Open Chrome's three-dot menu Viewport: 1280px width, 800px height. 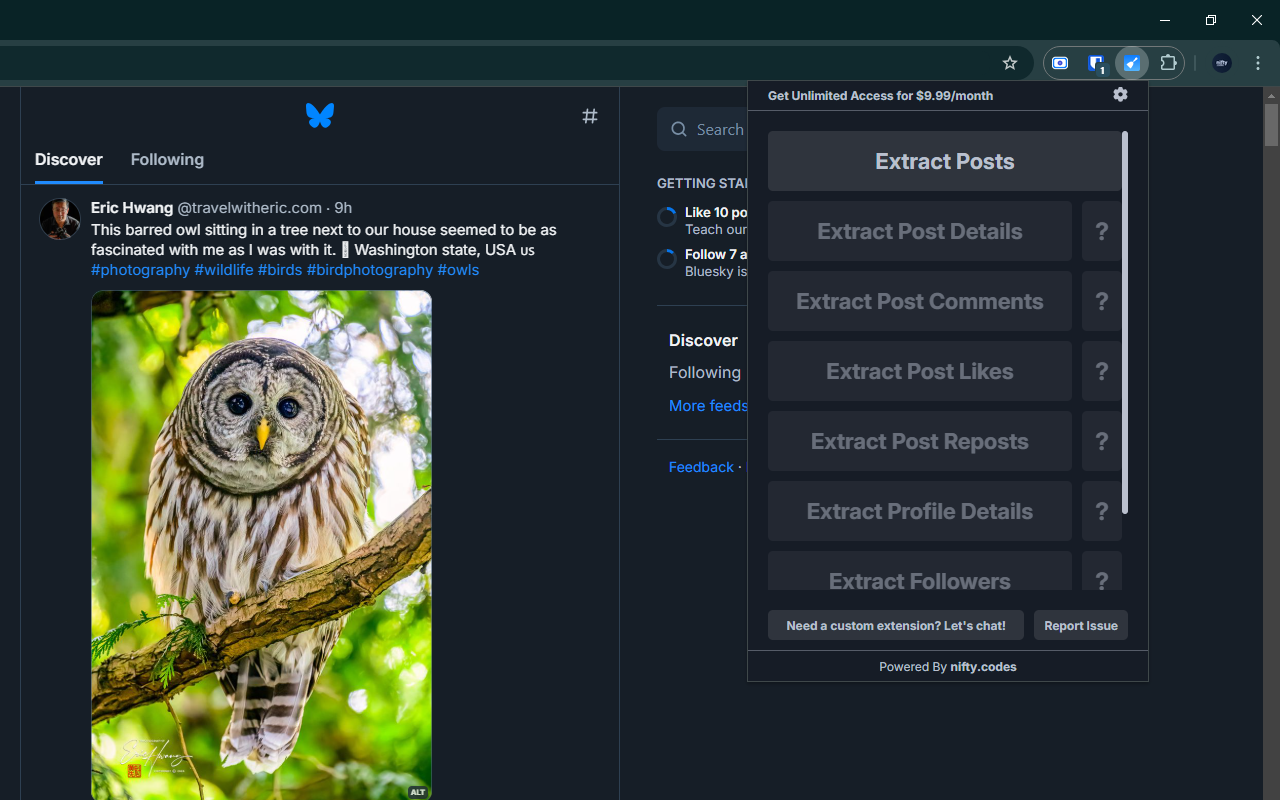1257,63
